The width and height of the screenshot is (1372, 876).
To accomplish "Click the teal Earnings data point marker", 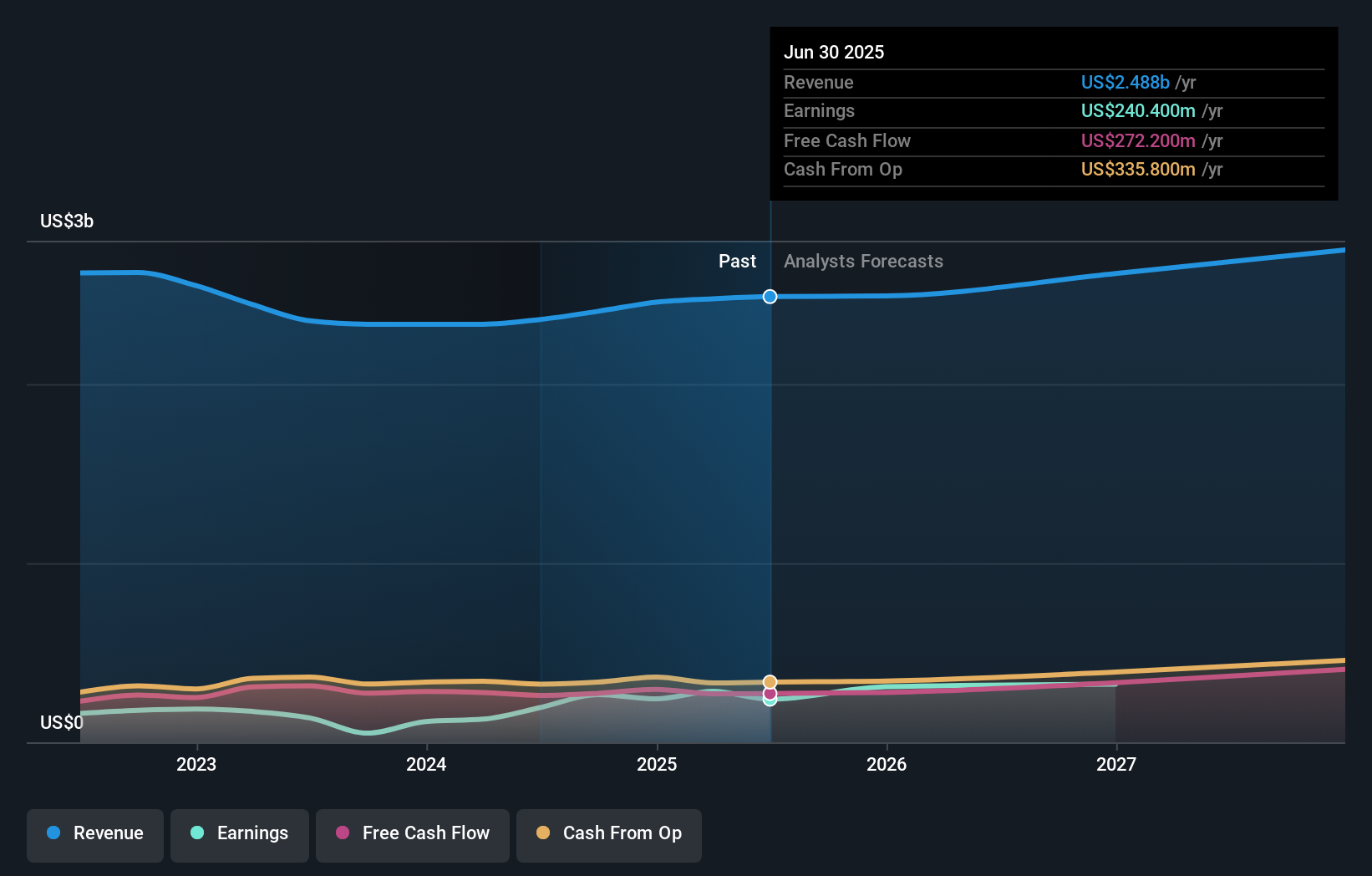I will pyautogui.click(x=770, y=701).
